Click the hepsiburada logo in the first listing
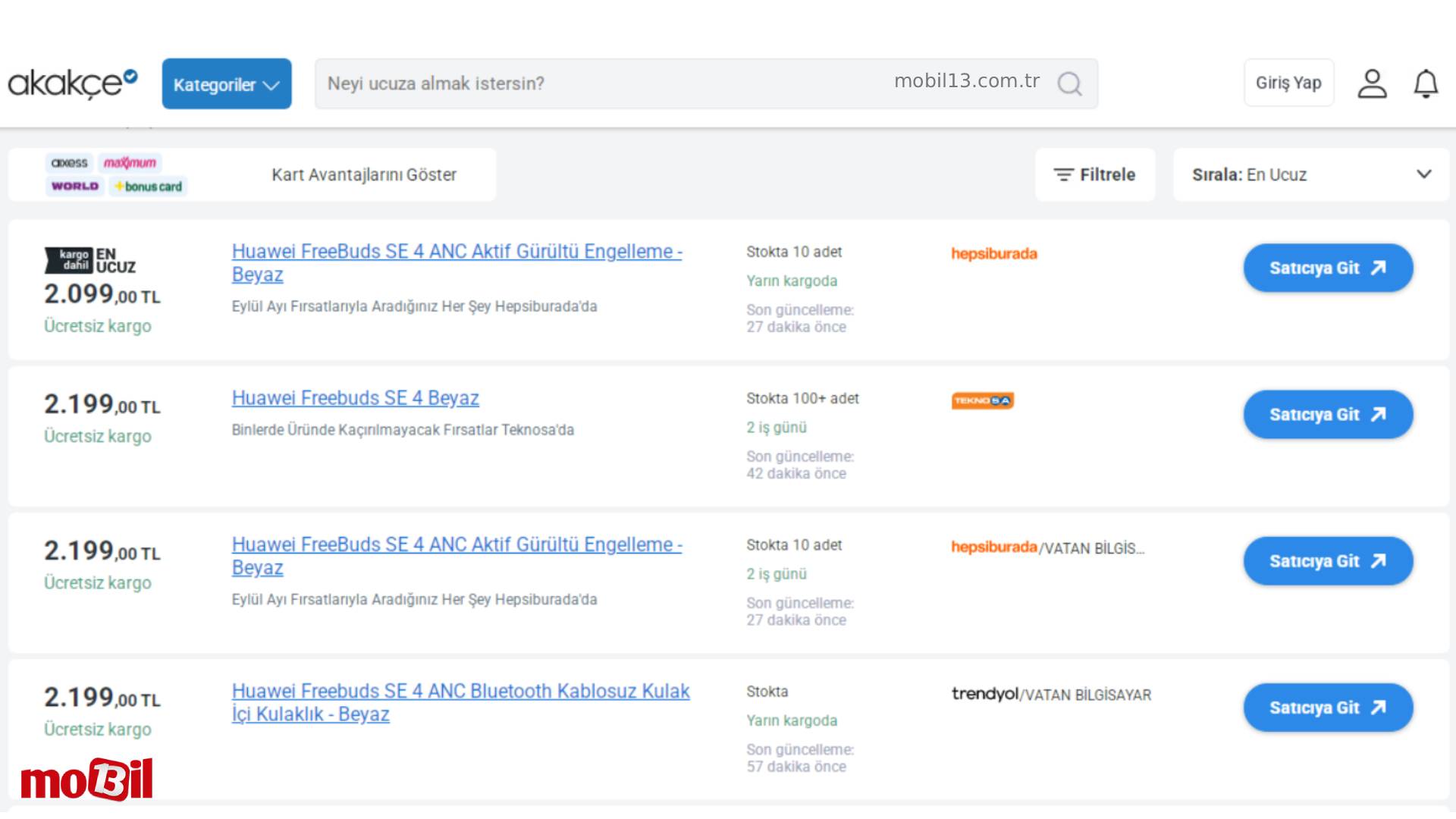Screen dimensions: 1456x819 coord(994,254)
